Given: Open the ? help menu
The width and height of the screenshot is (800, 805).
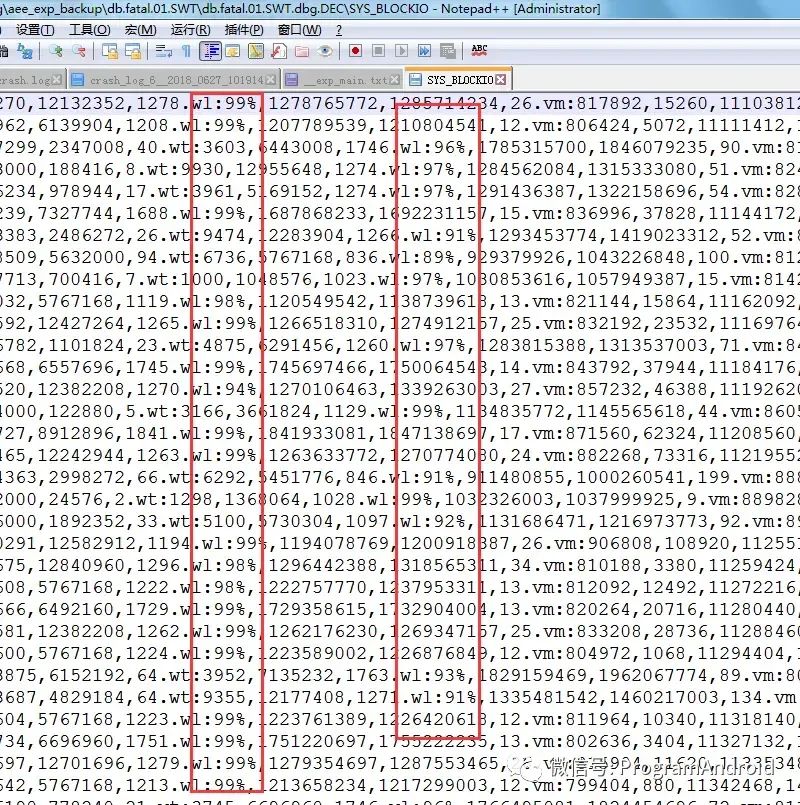Looking at the screenshot, I should click(x=339, y=30).
